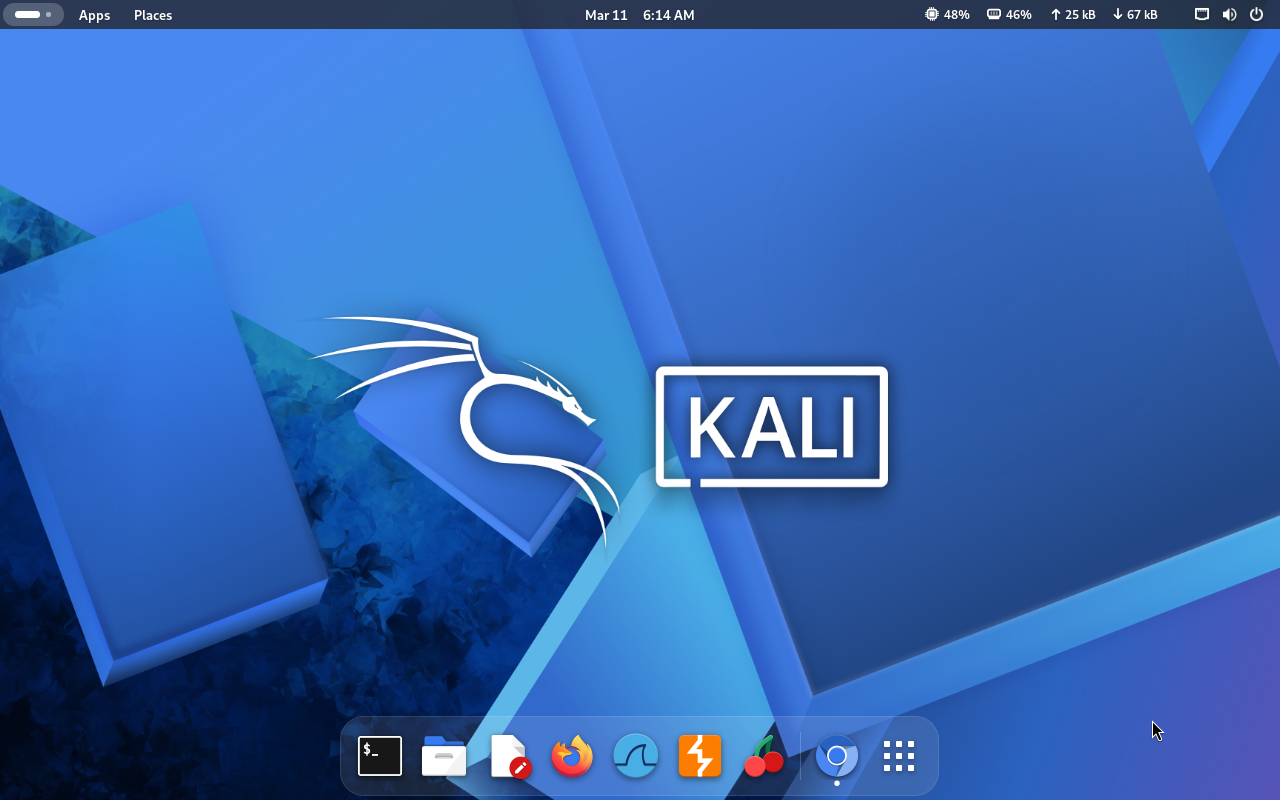Image resolution: width=1280 pixels, height=800 pixels.
Task: Click the volume speaker icon
Action: [x=1229, y=15]
